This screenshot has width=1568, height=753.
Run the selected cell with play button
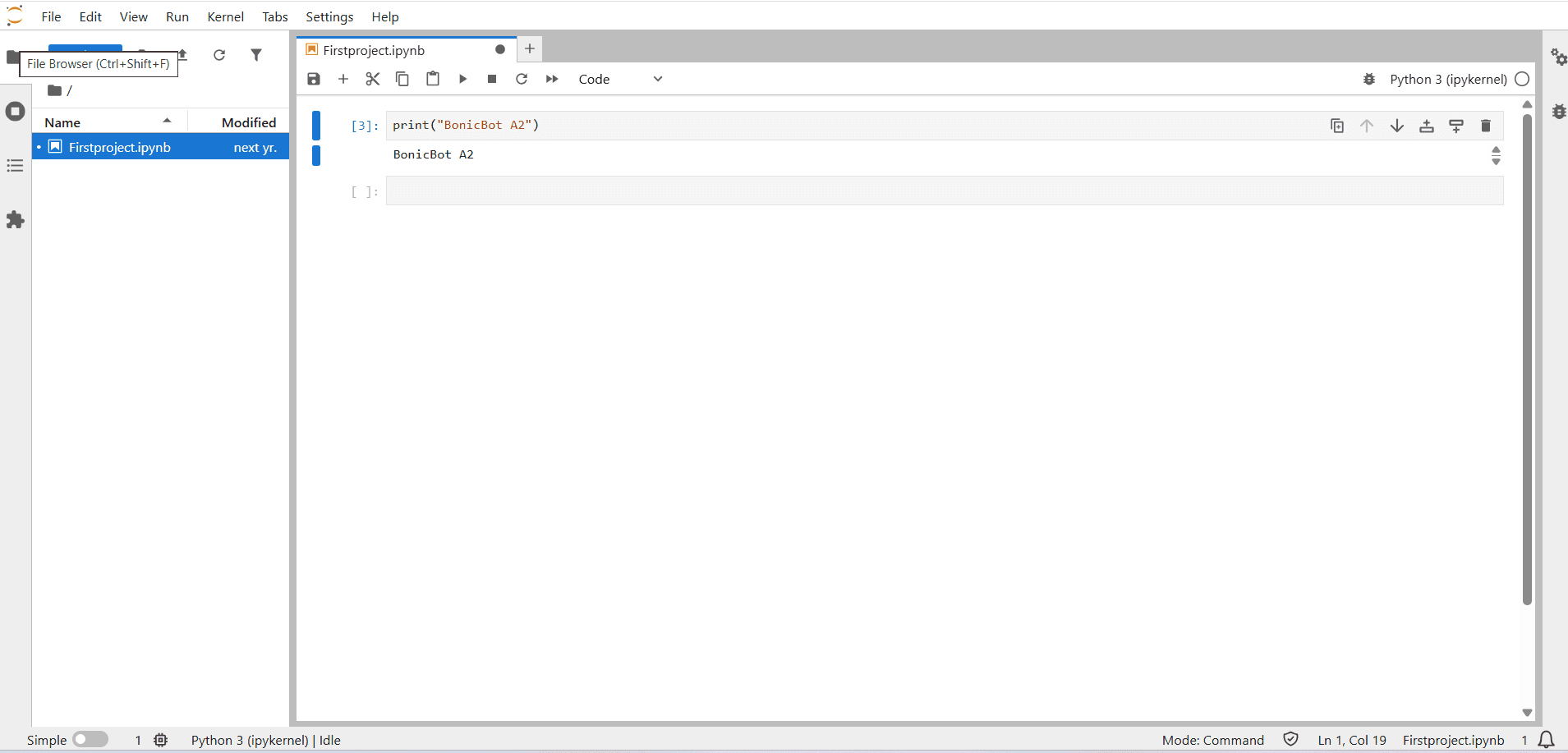pyautogui.click(x=462, y=79)
